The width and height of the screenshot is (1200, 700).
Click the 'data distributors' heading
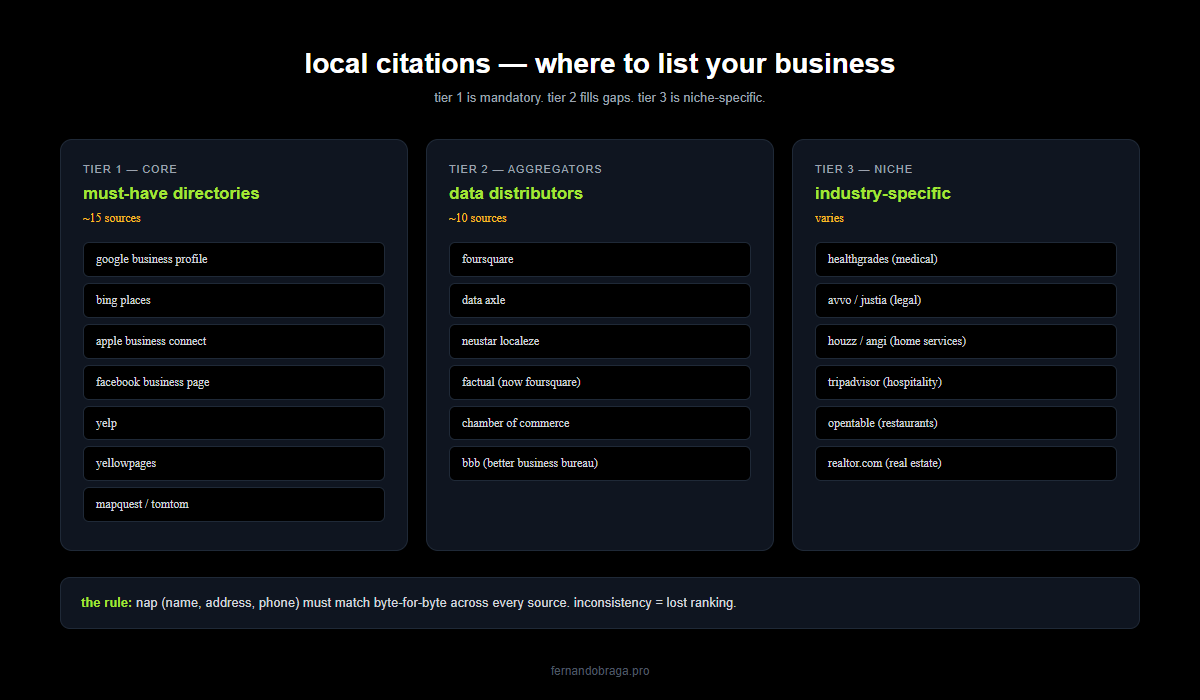pos(516,193)
